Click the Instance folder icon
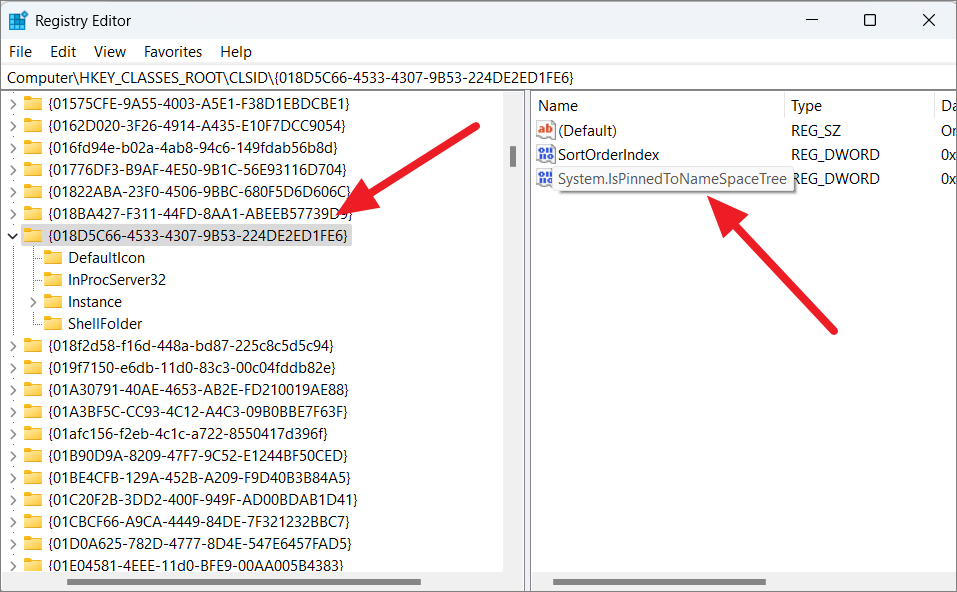 pyautogui.click(x=53, y=301)
